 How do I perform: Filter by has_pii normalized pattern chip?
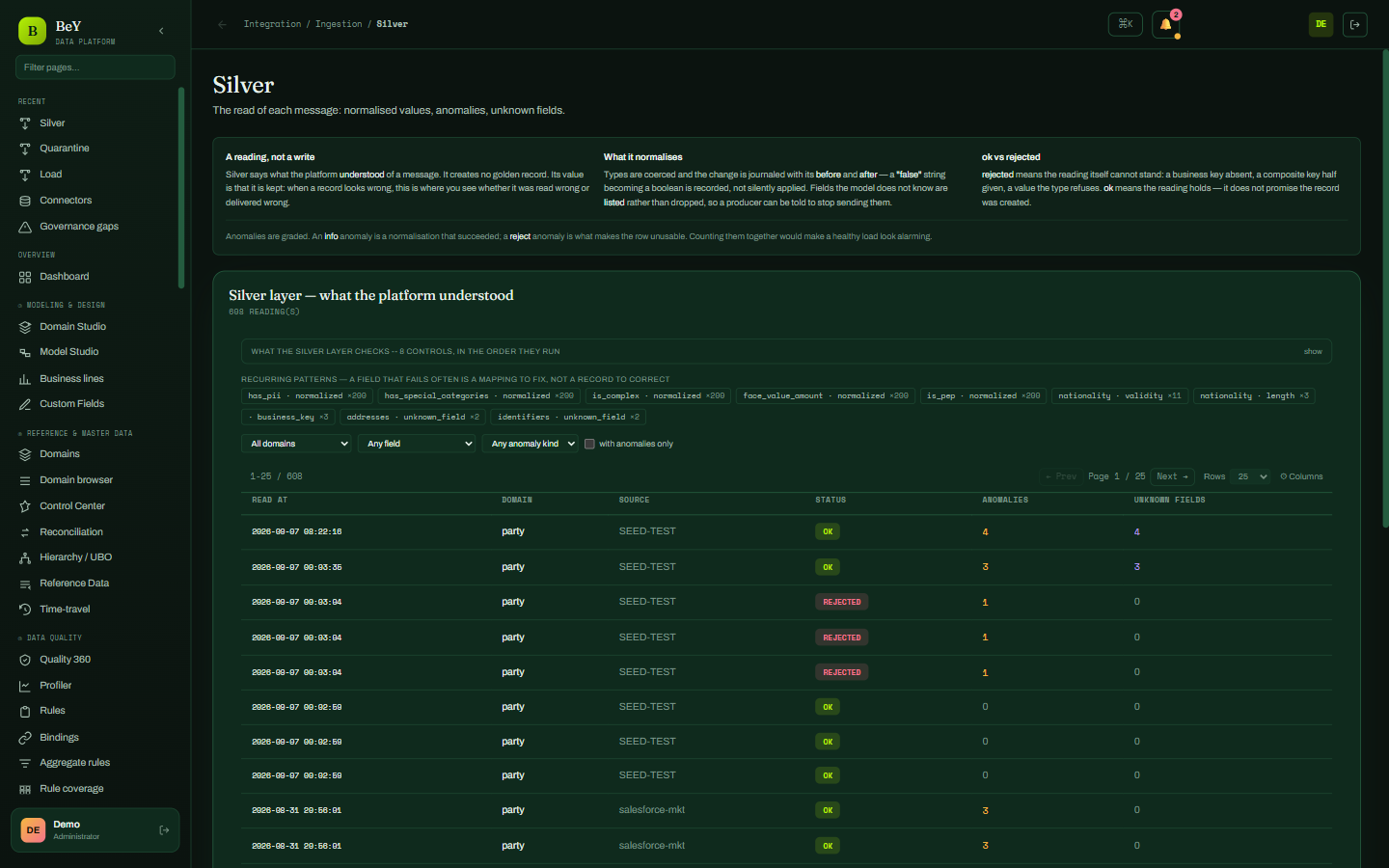click(307, 395)
